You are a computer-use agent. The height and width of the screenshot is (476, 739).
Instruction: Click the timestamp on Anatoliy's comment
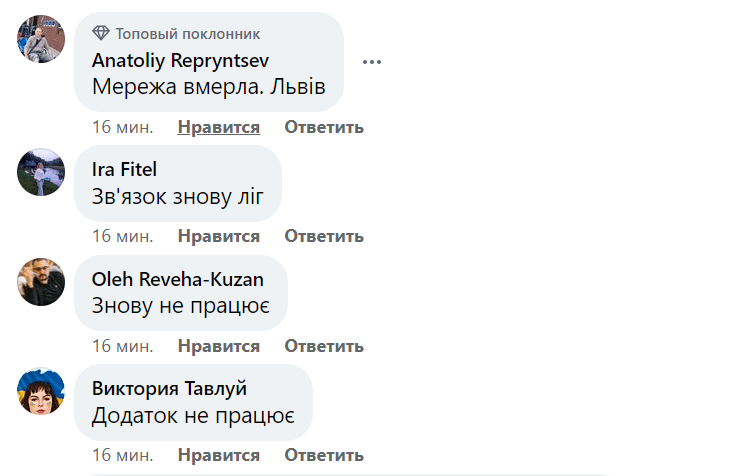(x=123, y=127)
